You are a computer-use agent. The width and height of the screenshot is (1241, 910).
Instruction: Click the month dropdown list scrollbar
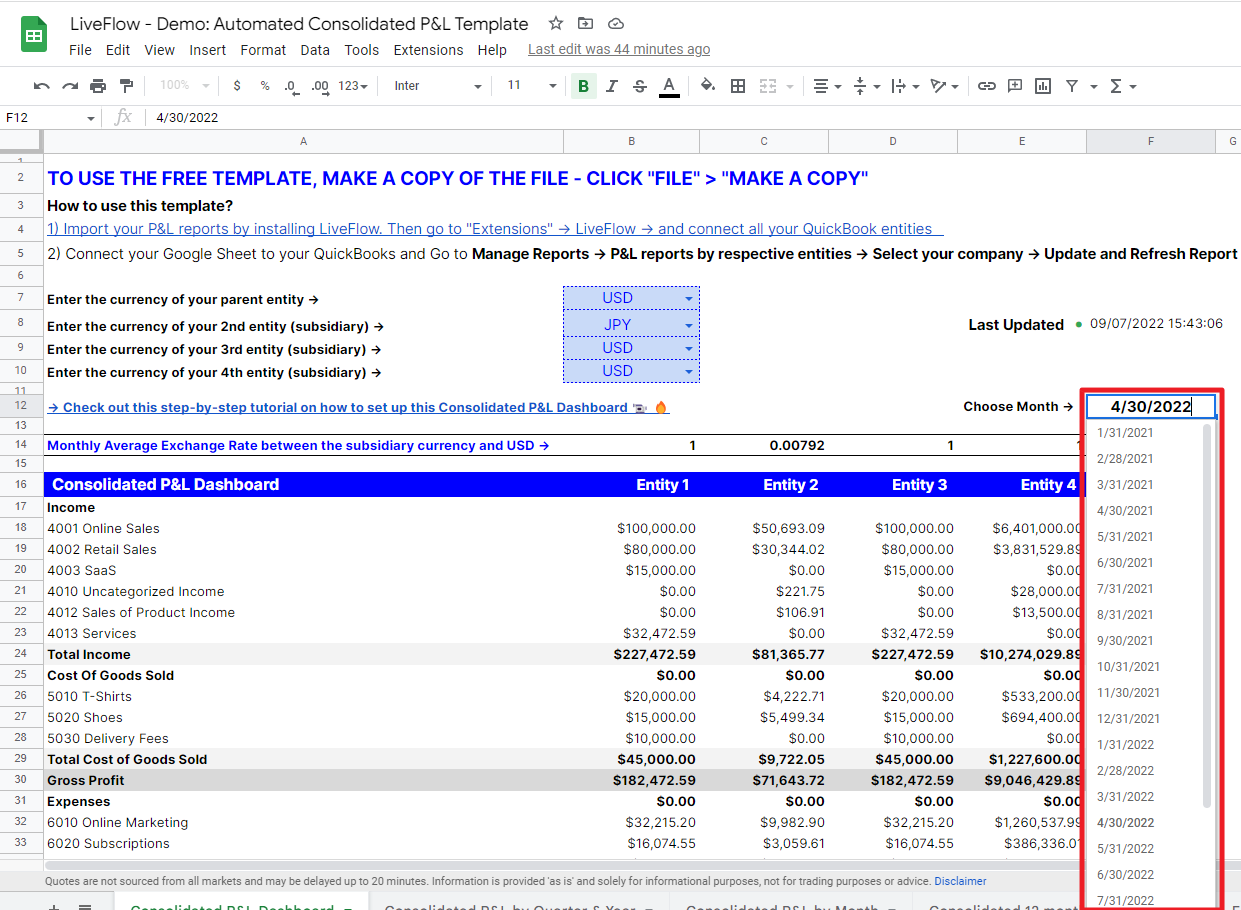tap(1207, 615)
